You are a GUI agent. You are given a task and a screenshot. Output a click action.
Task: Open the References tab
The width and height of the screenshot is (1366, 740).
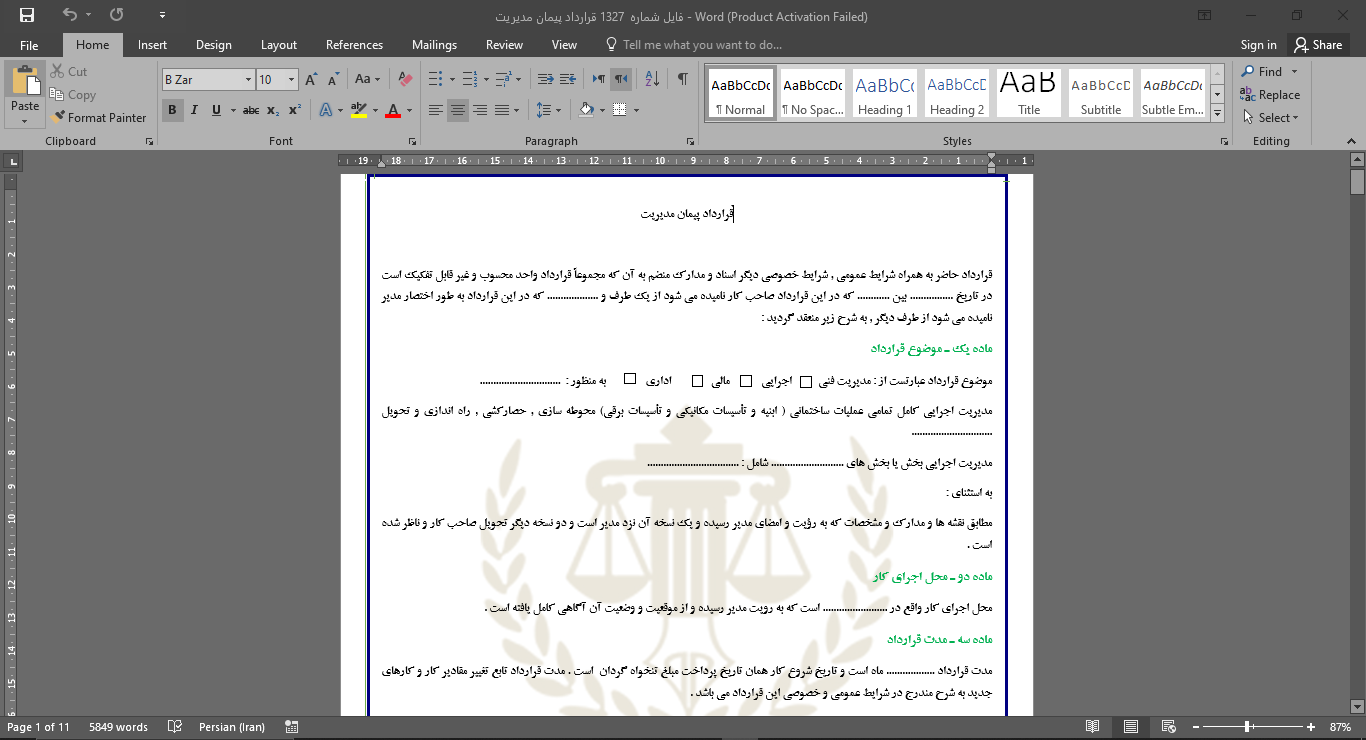(354, 45)
